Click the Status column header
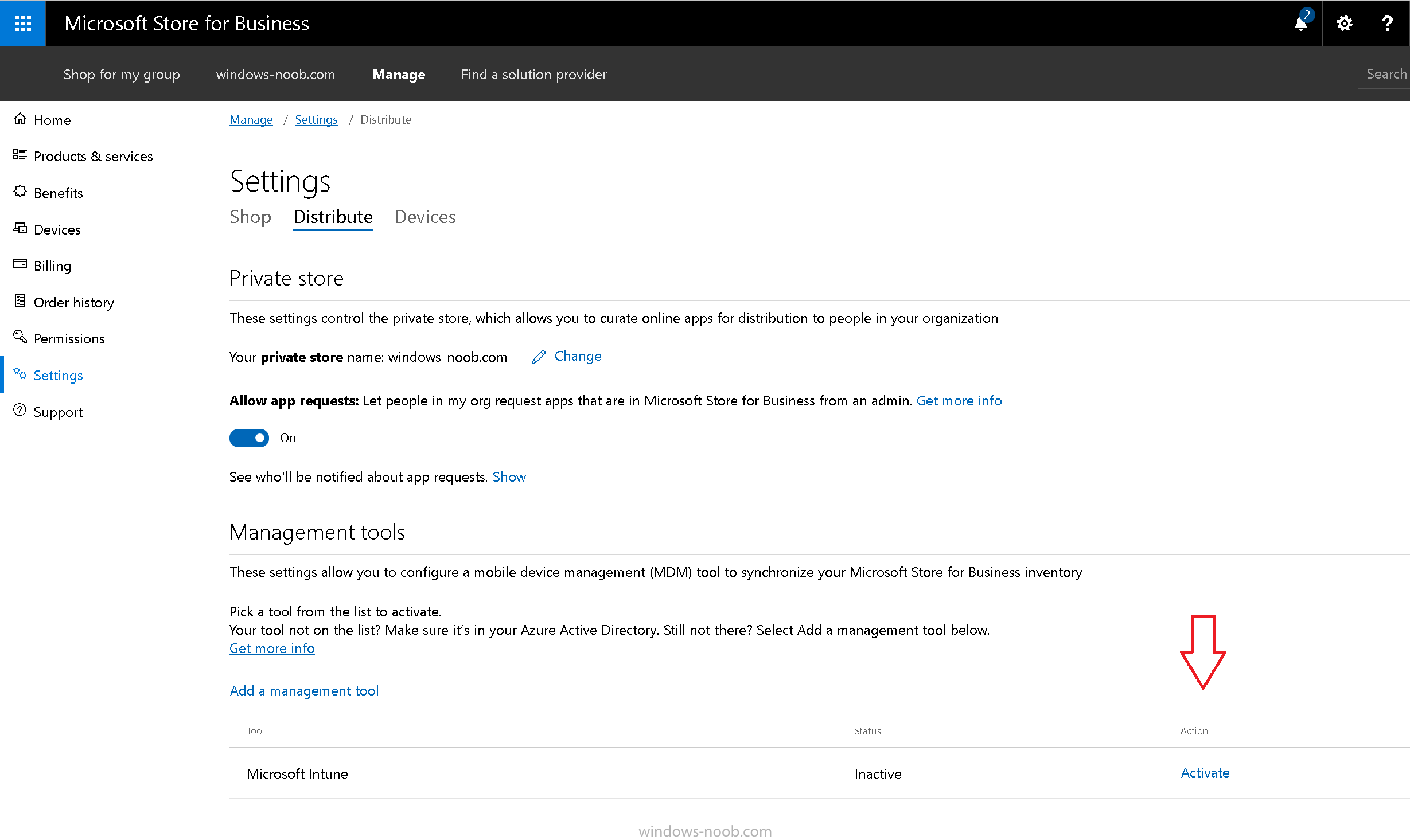This screenshot has width=1410, height=840. pos(867,731)
